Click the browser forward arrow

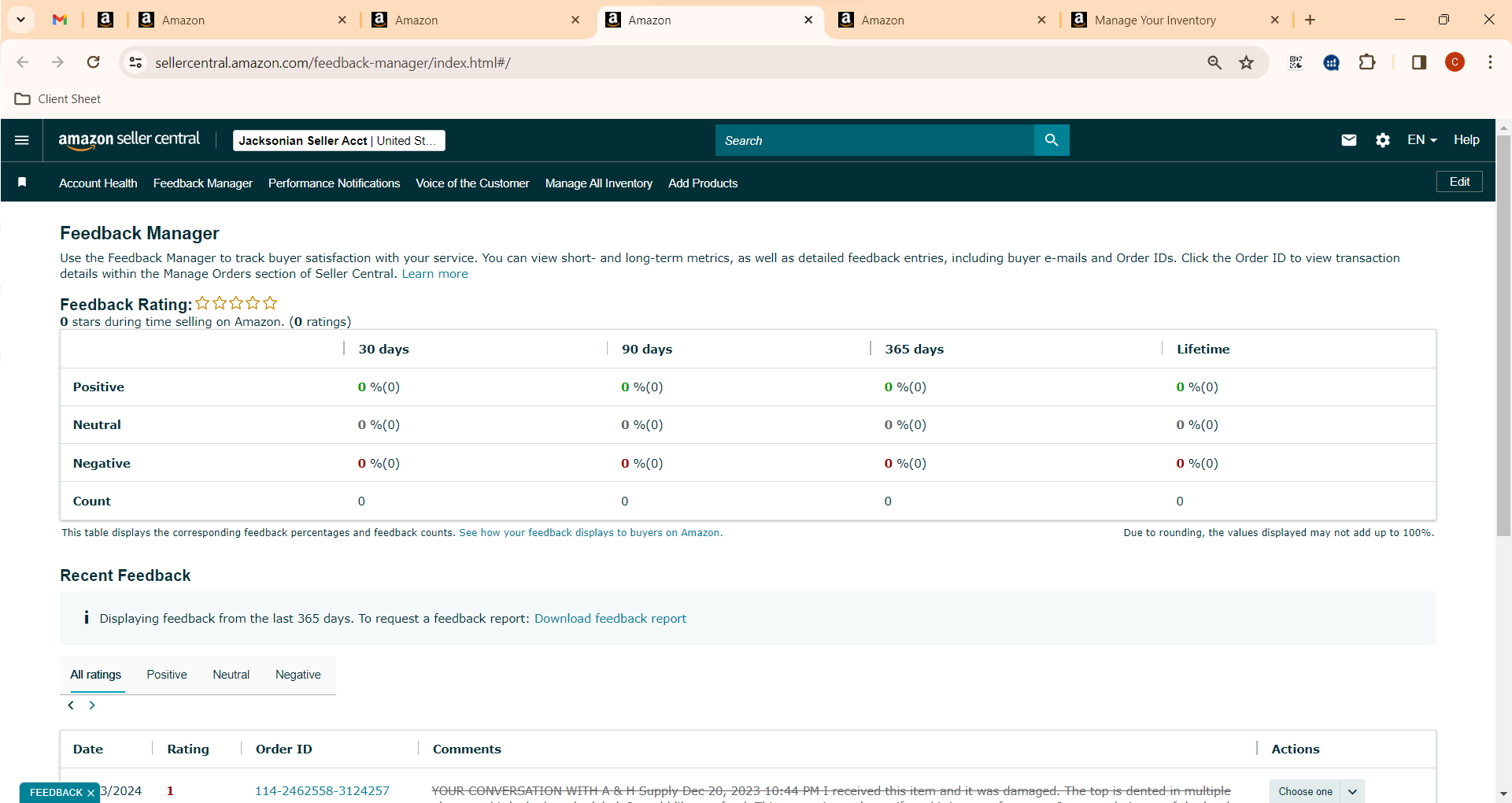tap(57, 62)
